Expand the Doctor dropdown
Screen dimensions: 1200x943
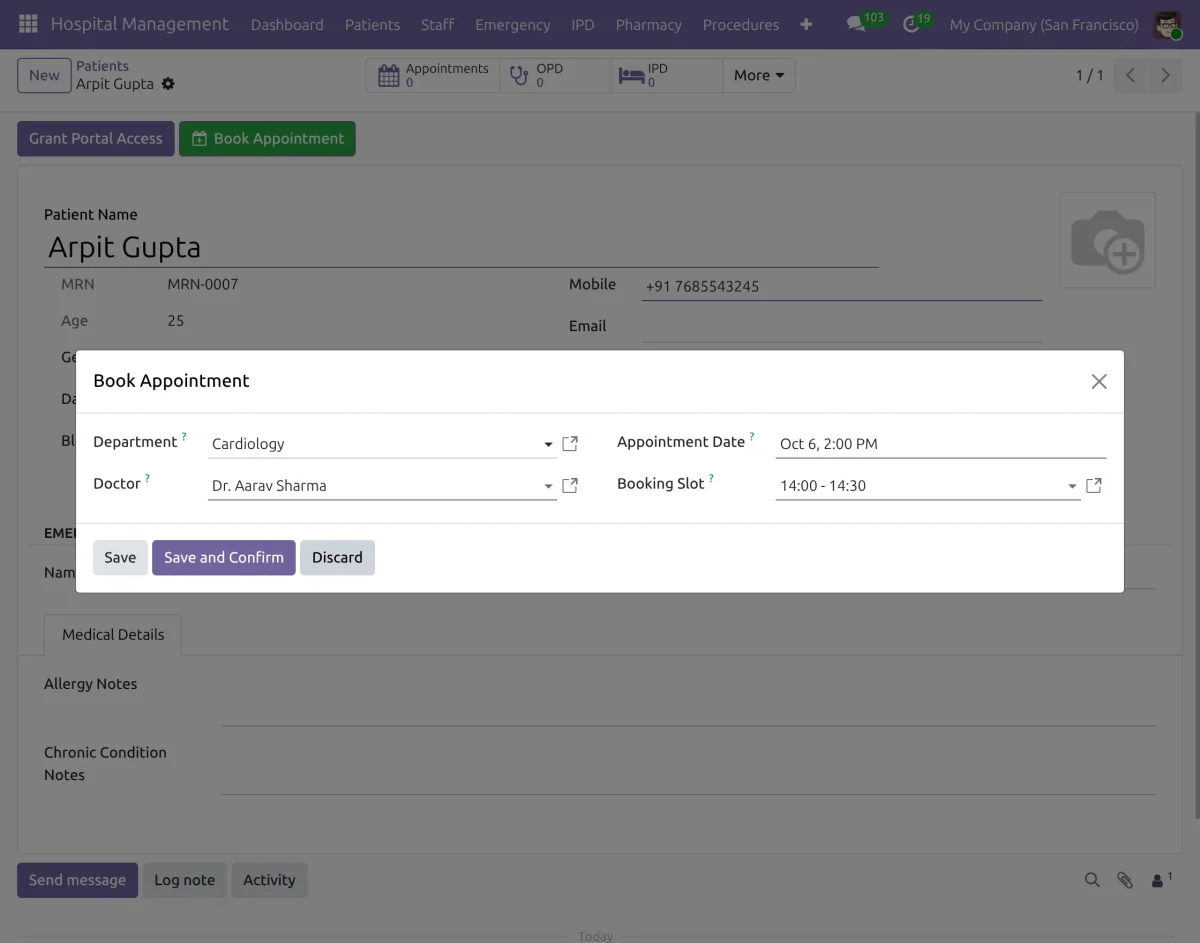coord(548,486)
